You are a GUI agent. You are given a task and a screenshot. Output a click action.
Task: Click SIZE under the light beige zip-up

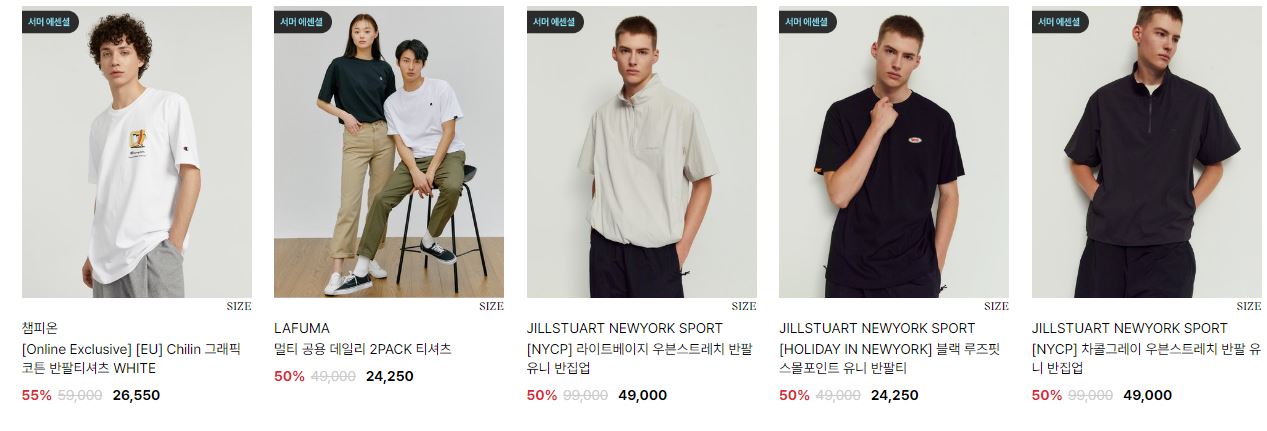[x=744, y=307]
